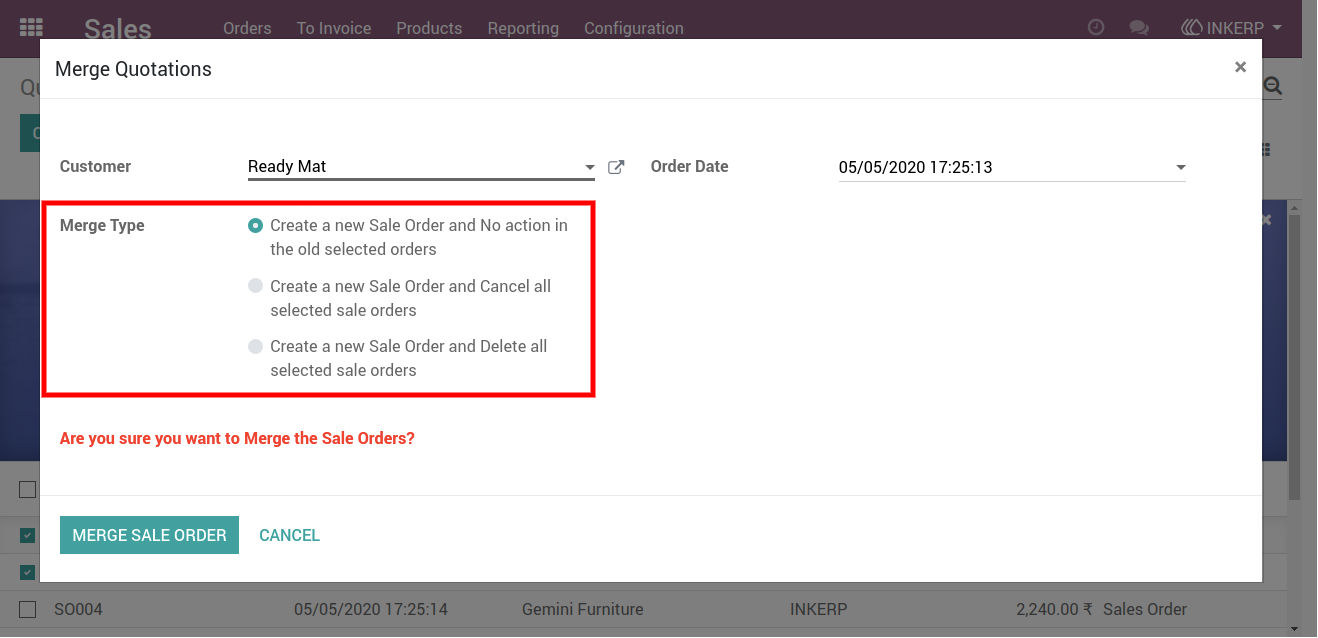Select 'Cancel all selected sale orders' option
Screen dimensions: 1318x638
coord(256,287)
